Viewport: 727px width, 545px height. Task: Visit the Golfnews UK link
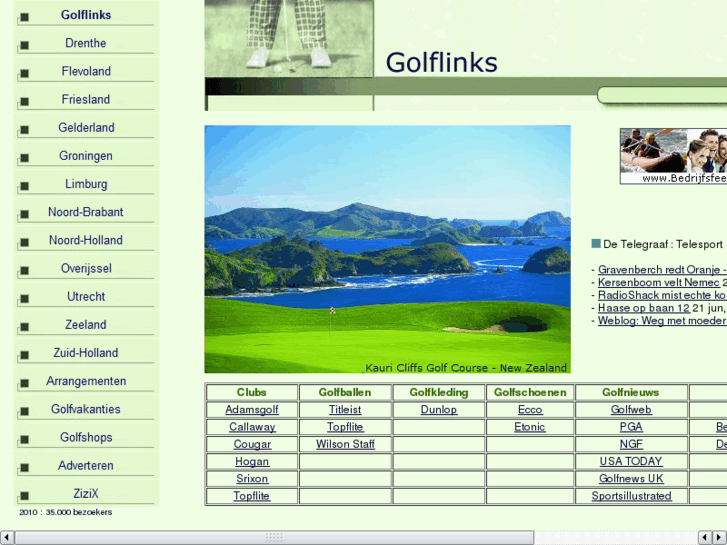[x=631, y=479]
